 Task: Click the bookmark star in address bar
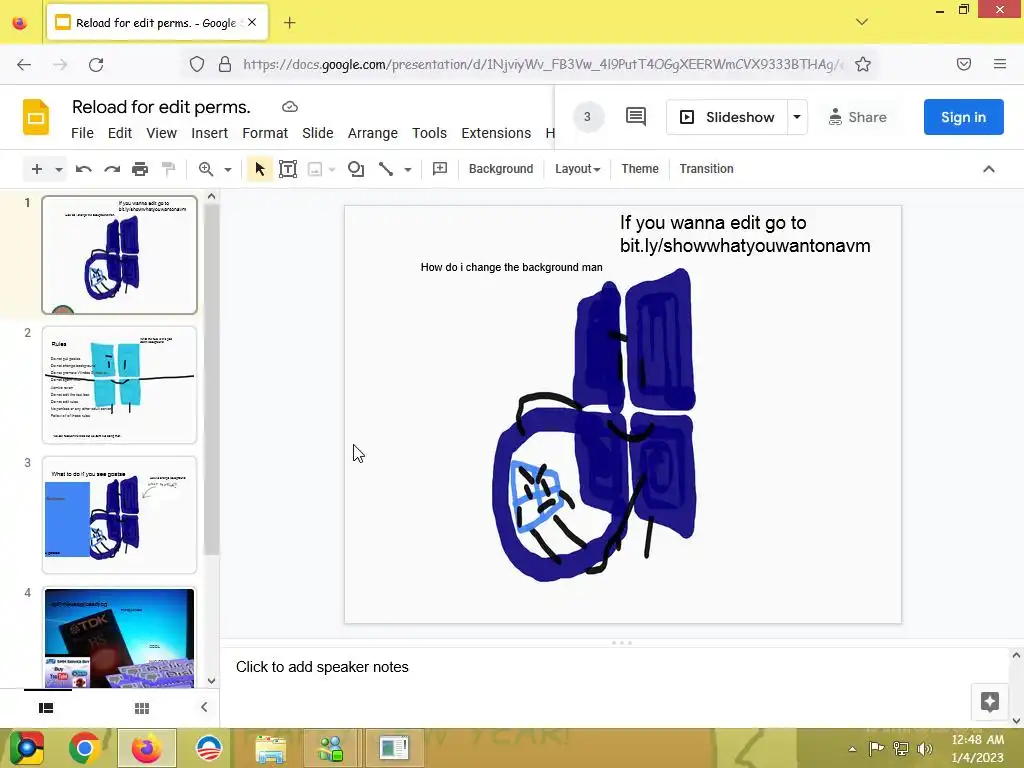(863, 64)
